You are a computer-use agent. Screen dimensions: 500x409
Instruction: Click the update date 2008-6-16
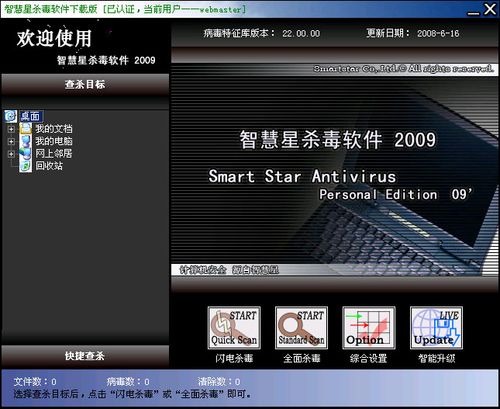click(438, 33)
